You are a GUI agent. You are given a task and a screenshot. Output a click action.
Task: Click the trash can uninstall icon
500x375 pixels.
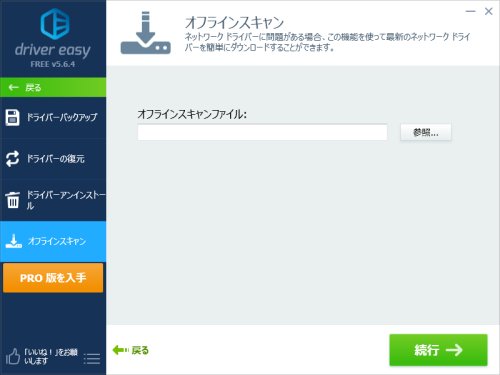[x=13, y=200]
